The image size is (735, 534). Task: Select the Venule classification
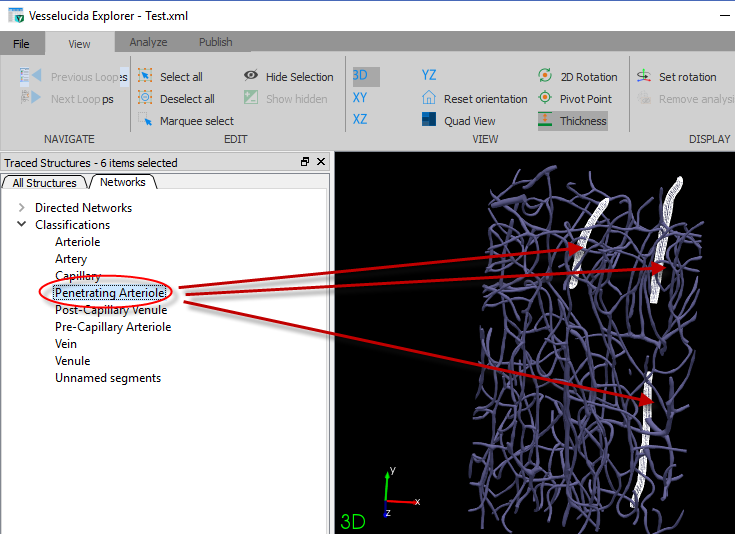point(73,361)
